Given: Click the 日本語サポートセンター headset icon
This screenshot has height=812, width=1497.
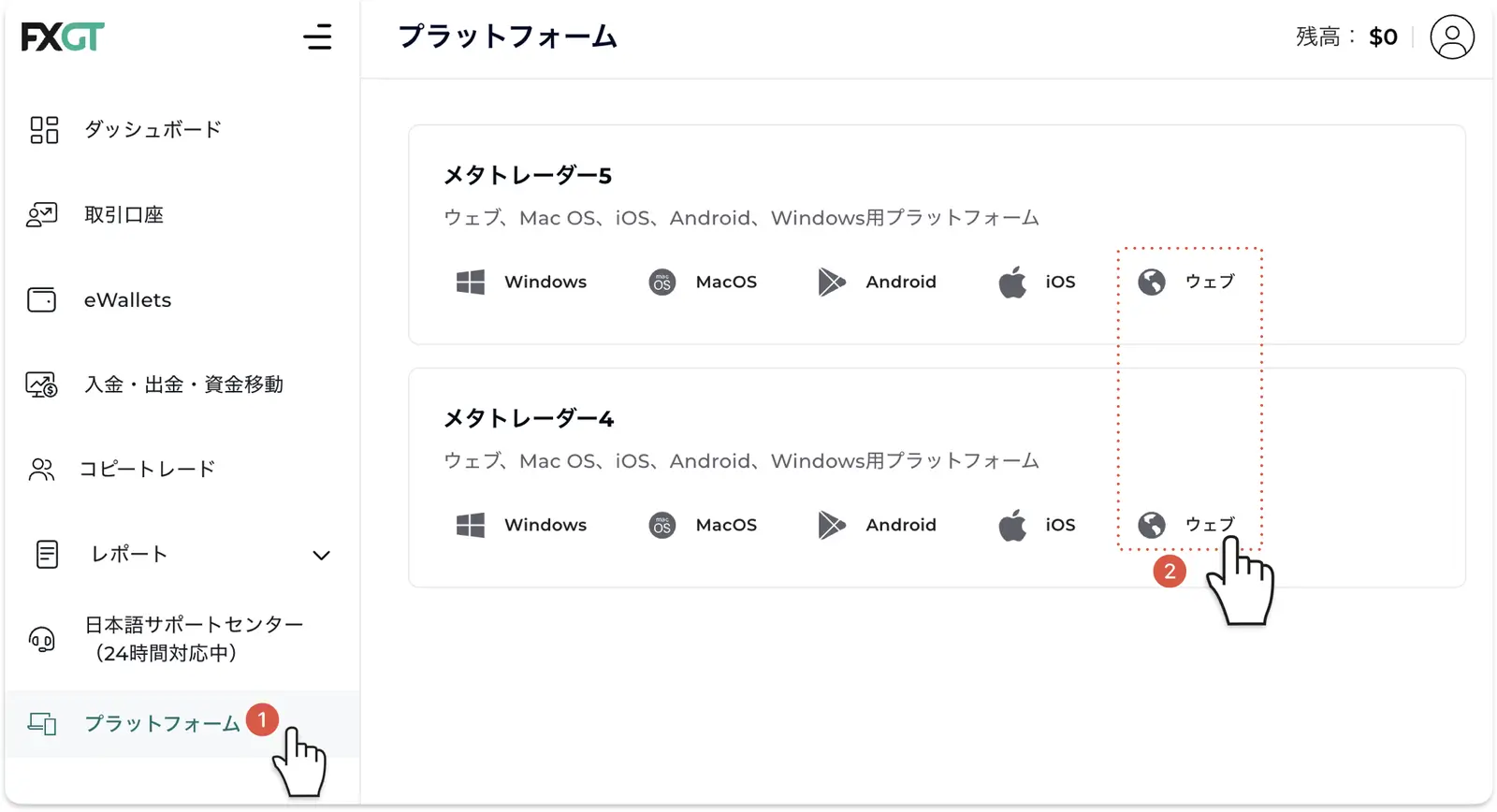Looking at the screenshot, I should 42,640.
